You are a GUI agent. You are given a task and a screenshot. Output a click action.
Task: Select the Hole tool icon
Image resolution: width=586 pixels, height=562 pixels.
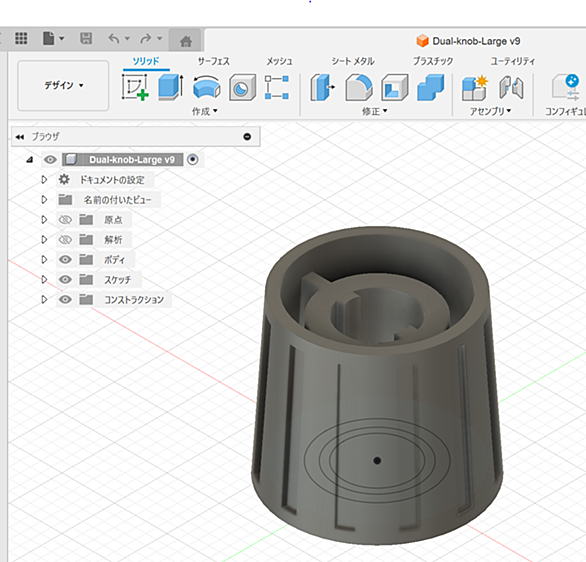tap(242, 87)
